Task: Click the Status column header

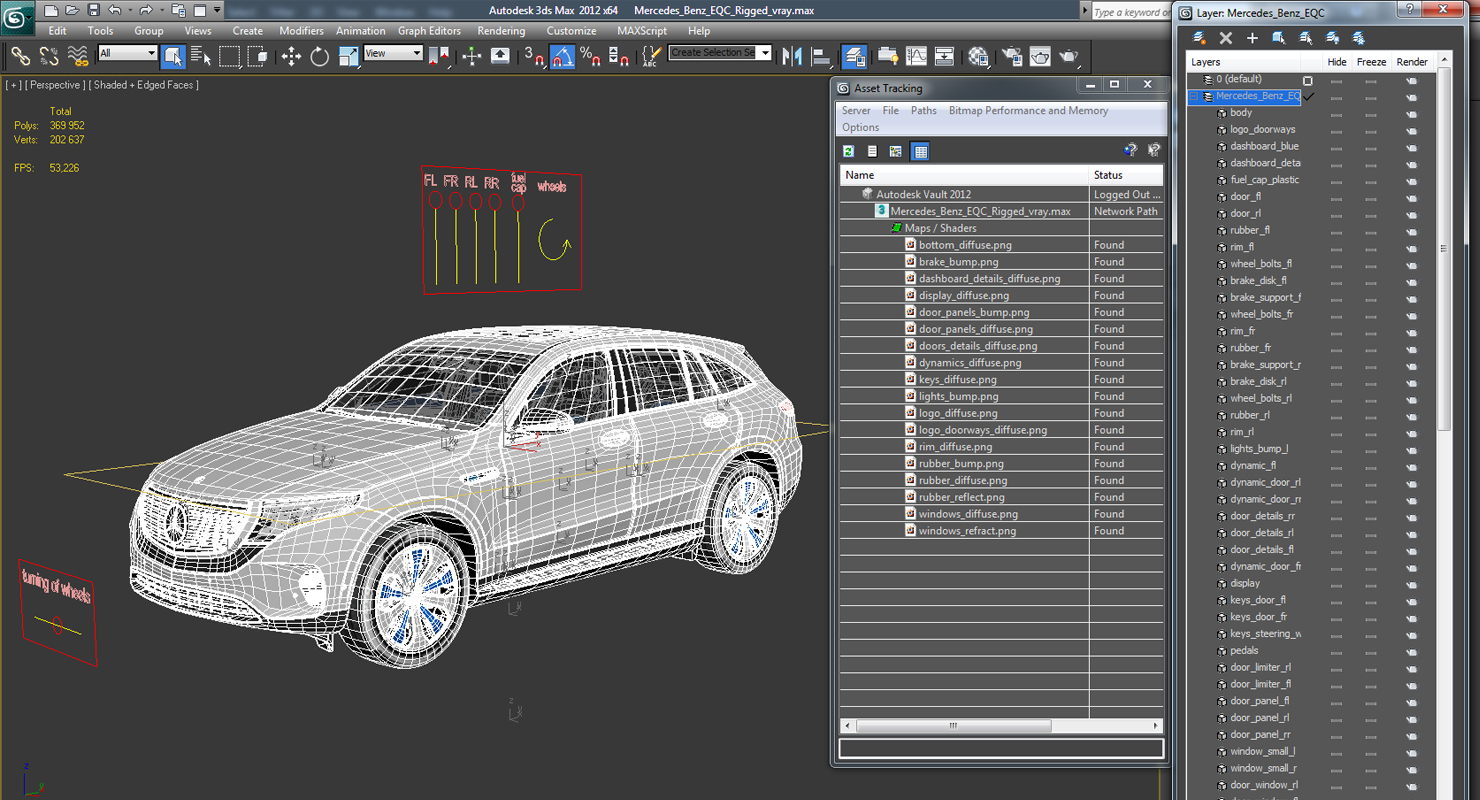Action: 1127,175
